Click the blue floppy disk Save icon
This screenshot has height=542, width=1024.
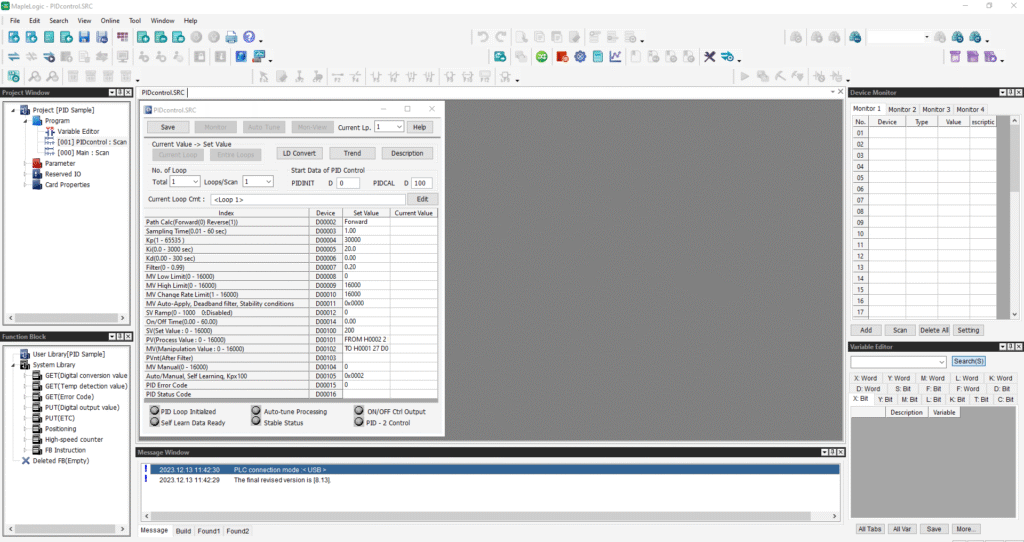[84, 37]
